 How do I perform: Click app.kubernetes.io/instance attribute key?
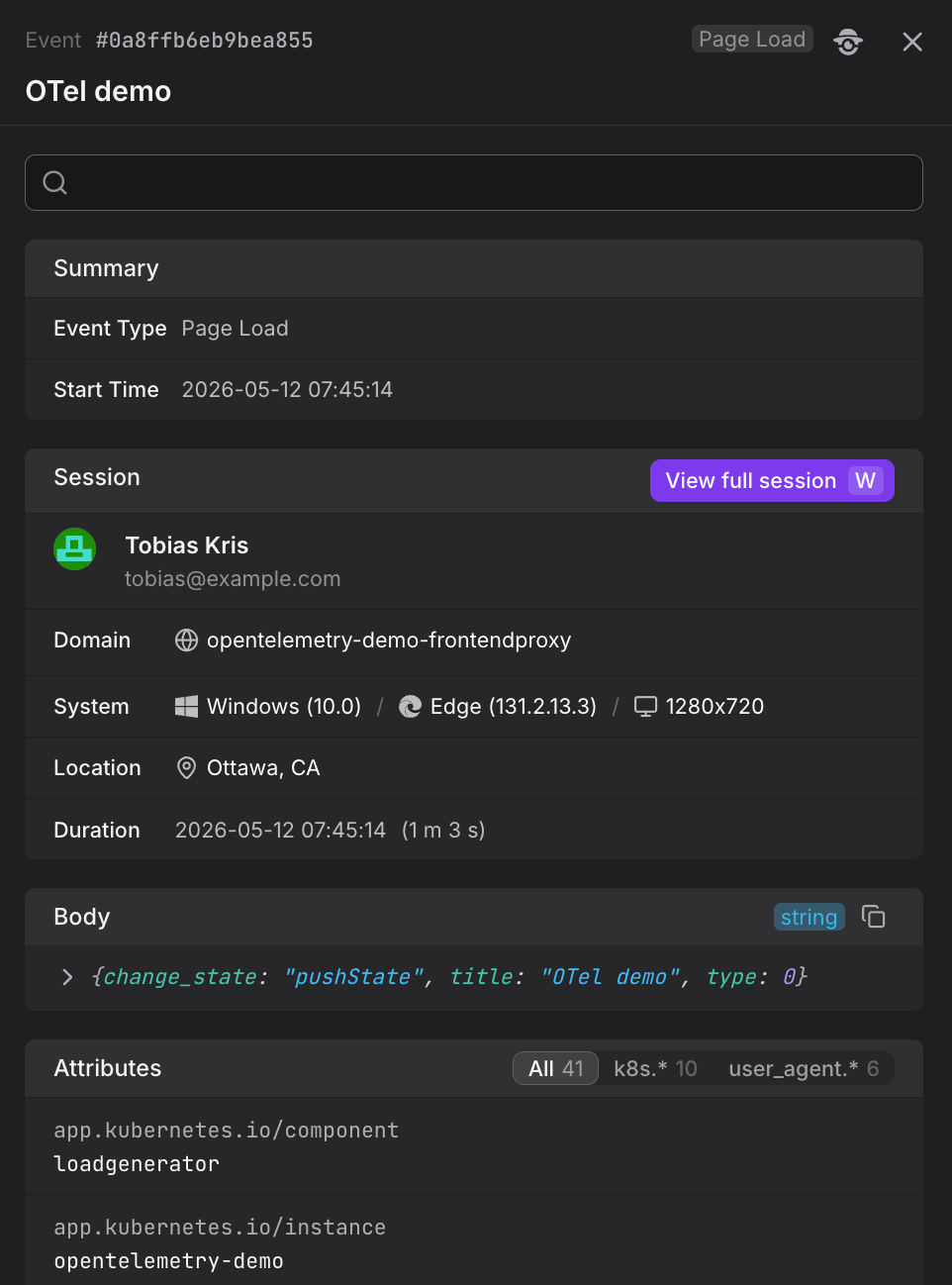(x=220, y=1228)
